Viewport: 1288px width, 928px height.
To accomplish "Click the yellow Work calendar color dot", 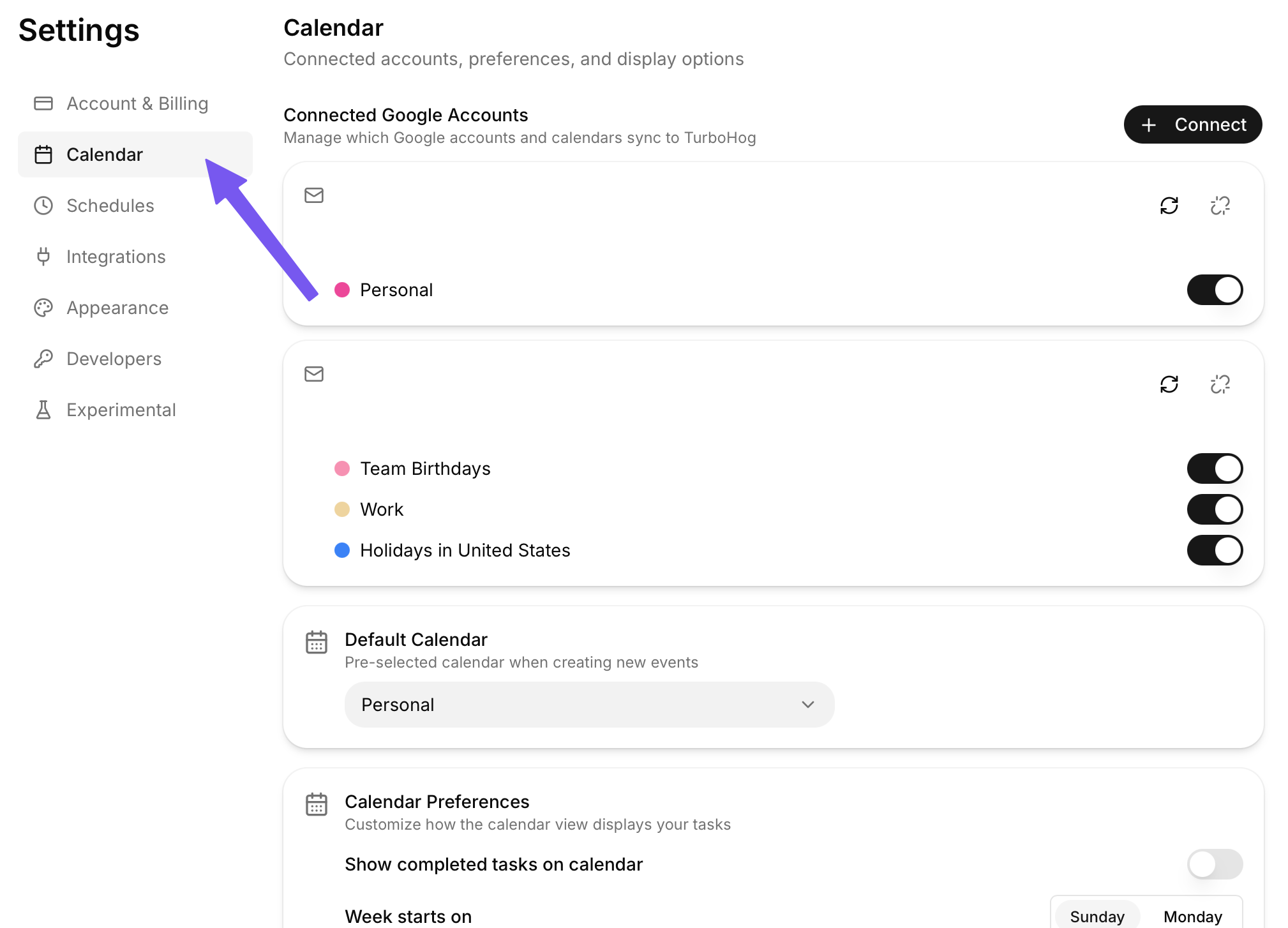I will click(x=342, y=509).
